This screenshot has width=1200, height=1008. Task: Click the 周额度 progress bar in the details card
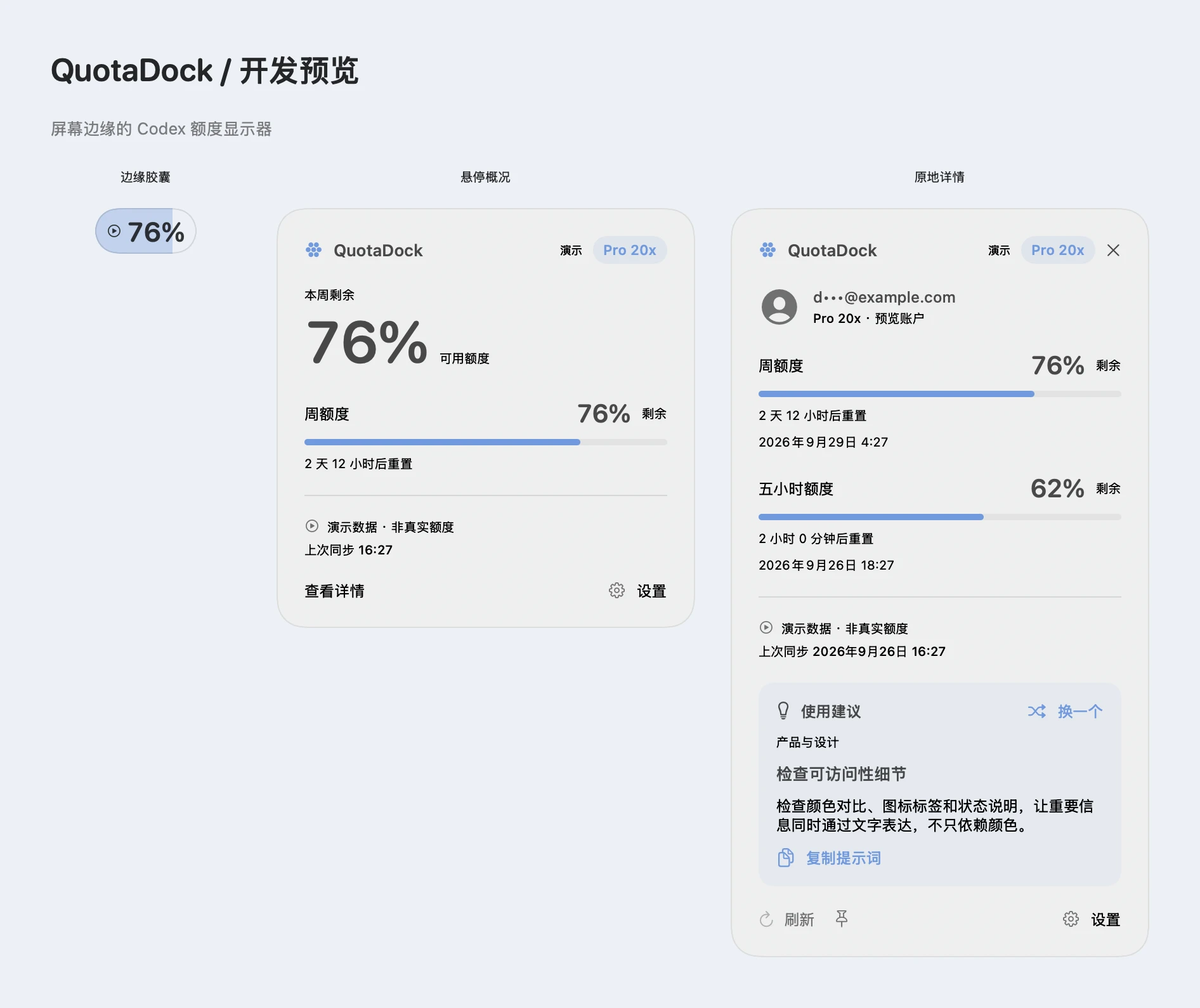(x=940, y=394)
